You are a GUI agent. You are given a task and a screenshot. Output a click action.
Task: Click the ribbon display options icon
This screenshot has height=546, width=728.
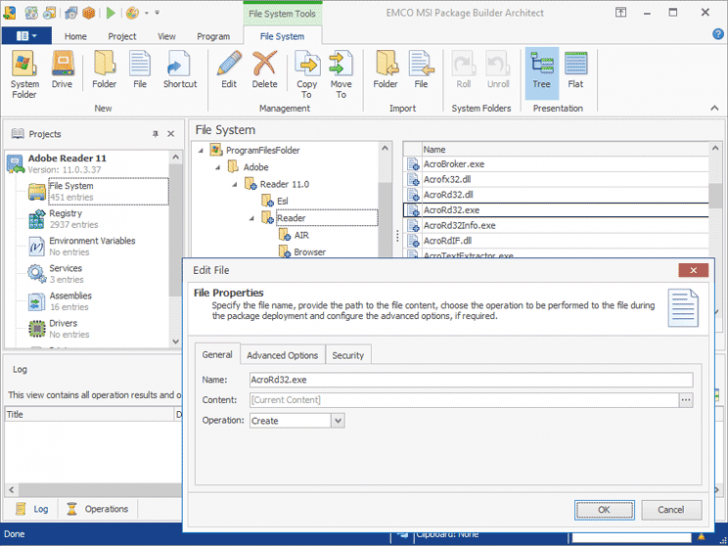(x=621, y=13)
